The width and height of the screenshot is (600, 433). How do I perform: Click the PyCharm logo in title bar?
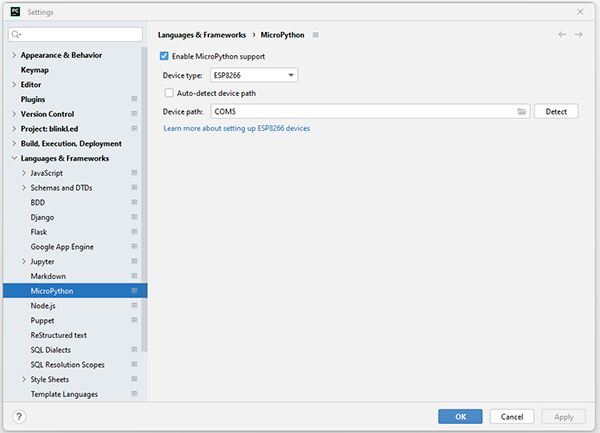coord(15,12)
